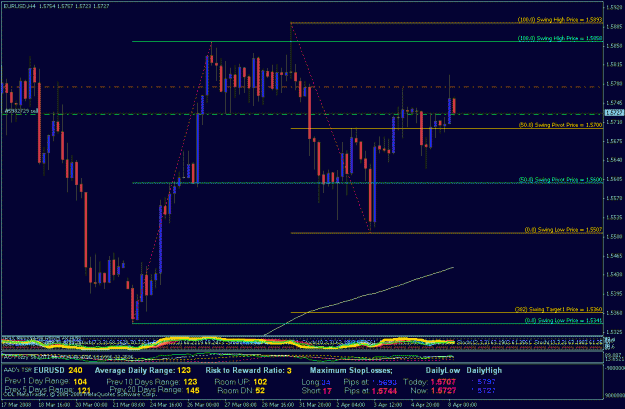Click the '27 Mar 08:00' time axis label

[242, 404]
